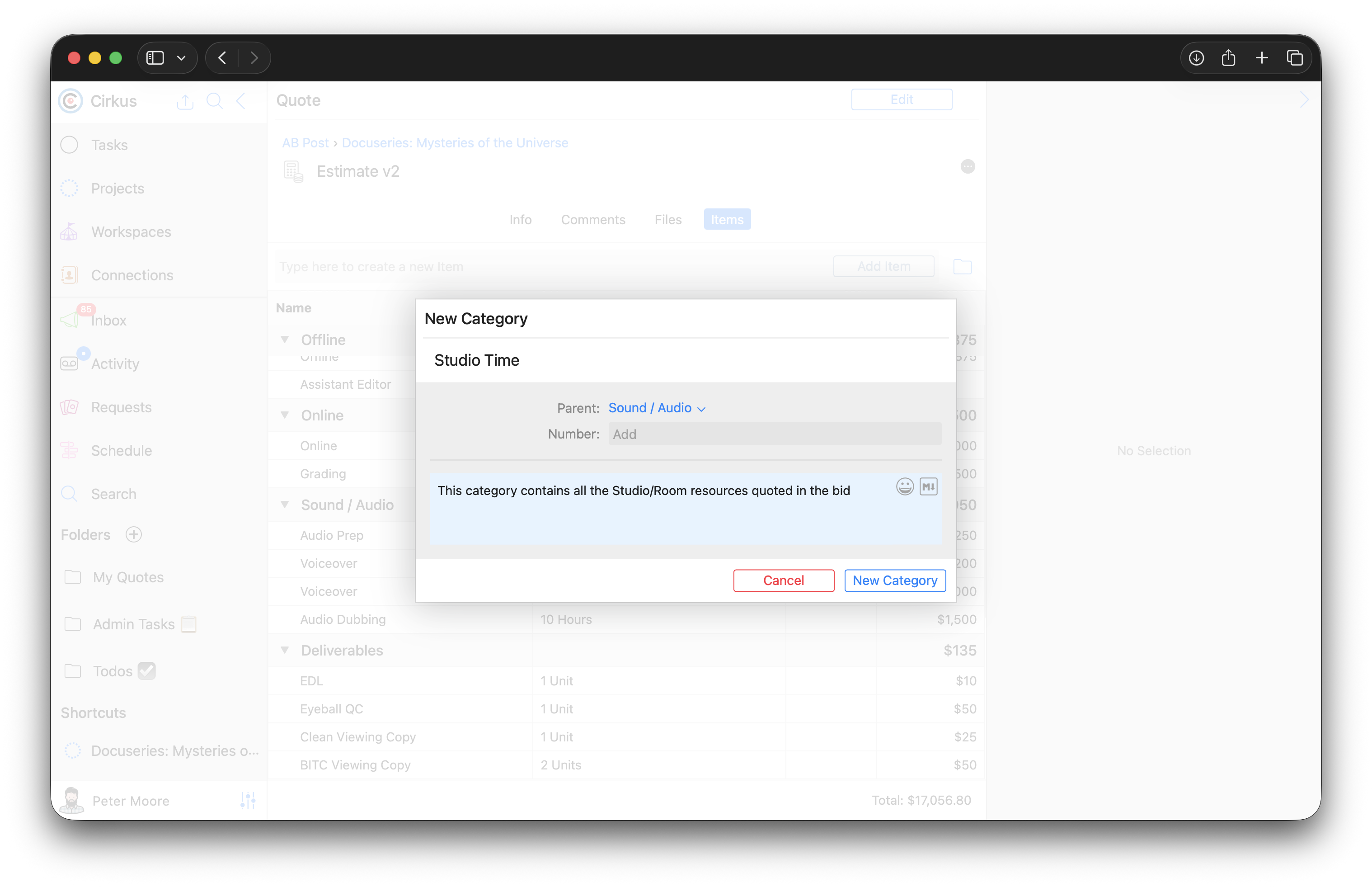This screenshot has width=1372, height=887.
Task: Switch to the Comments tab
Action: [592, 219]
